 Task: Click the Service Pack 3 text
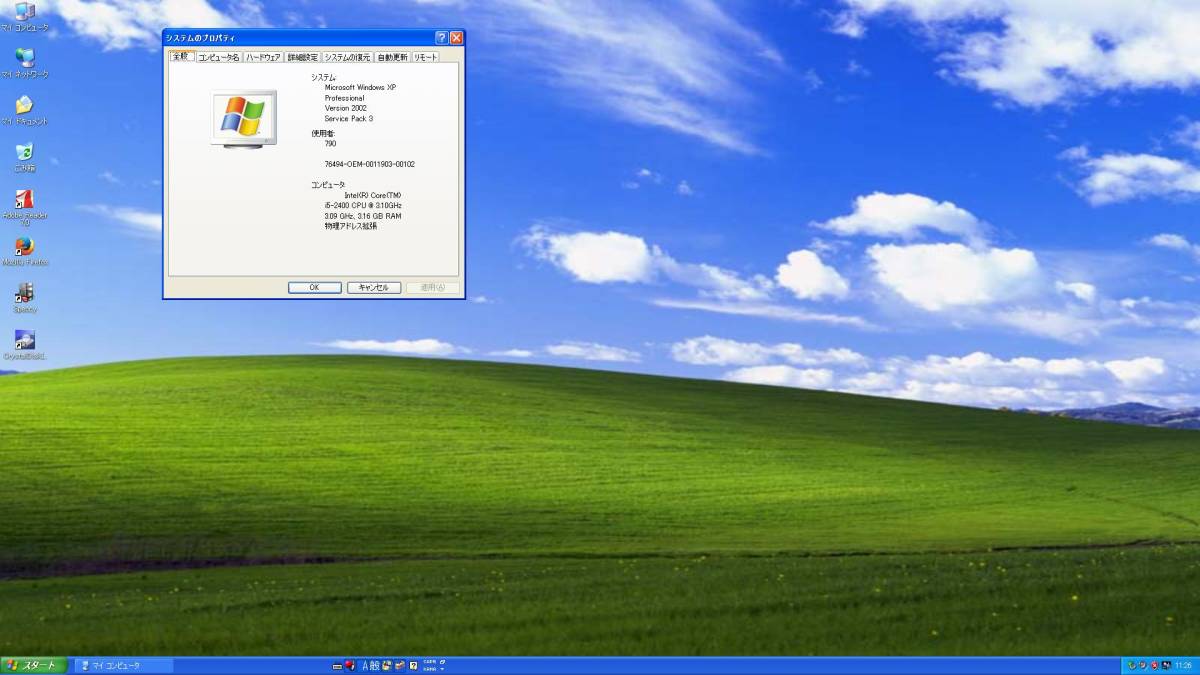(x=348, y=118)
